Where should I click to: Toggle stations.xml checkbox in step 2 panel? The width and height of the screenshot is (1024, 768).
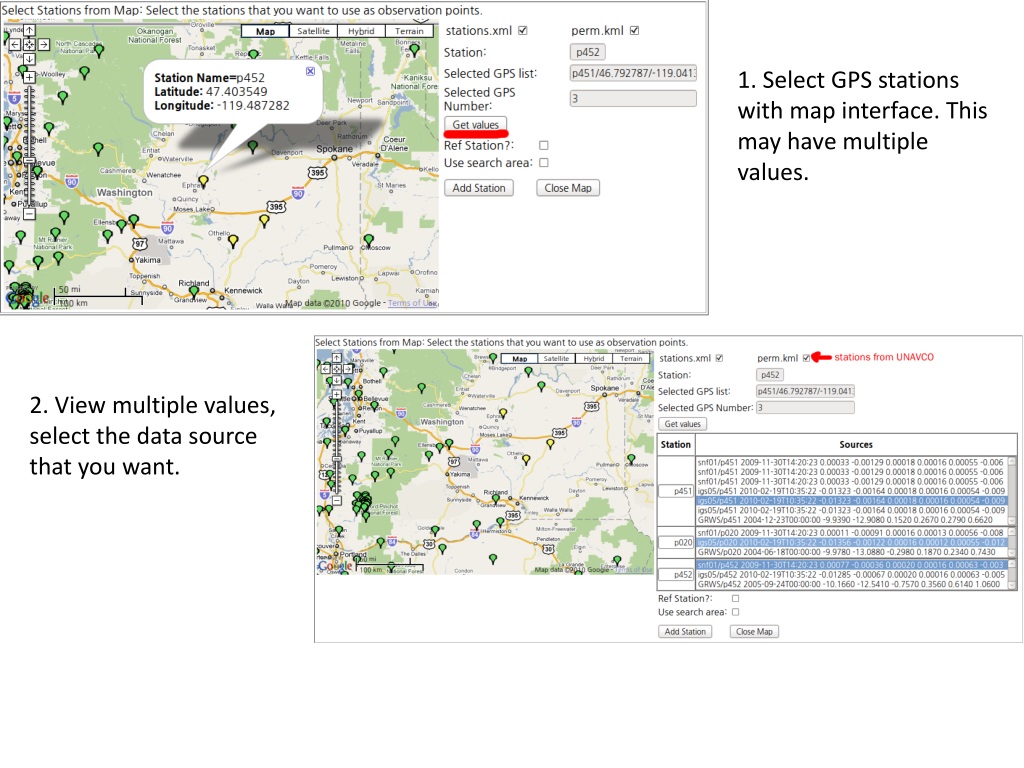point(719,358)
